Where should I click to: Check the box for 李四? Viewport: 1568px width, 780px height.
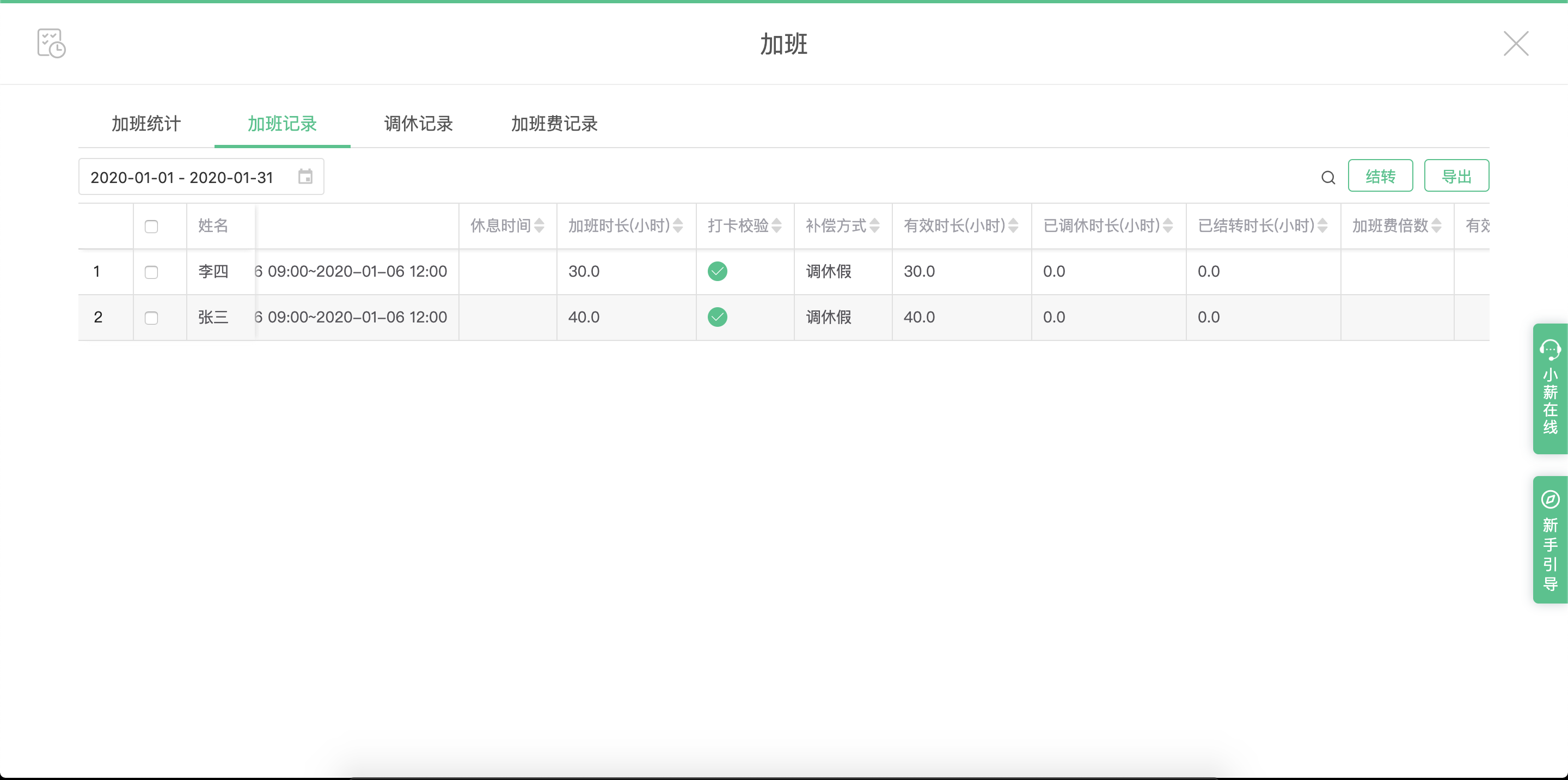pos(151,272)
